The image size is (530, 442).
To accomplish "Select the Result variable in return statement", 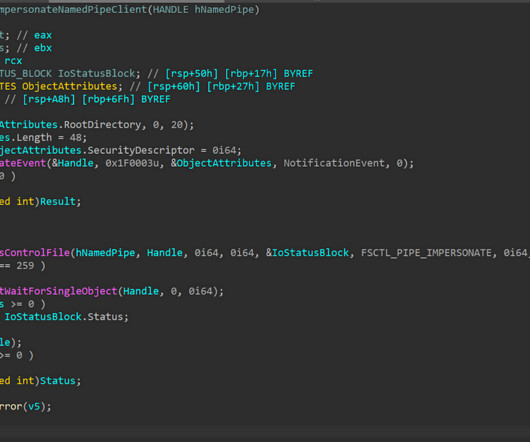I will (x=58, y=202).
